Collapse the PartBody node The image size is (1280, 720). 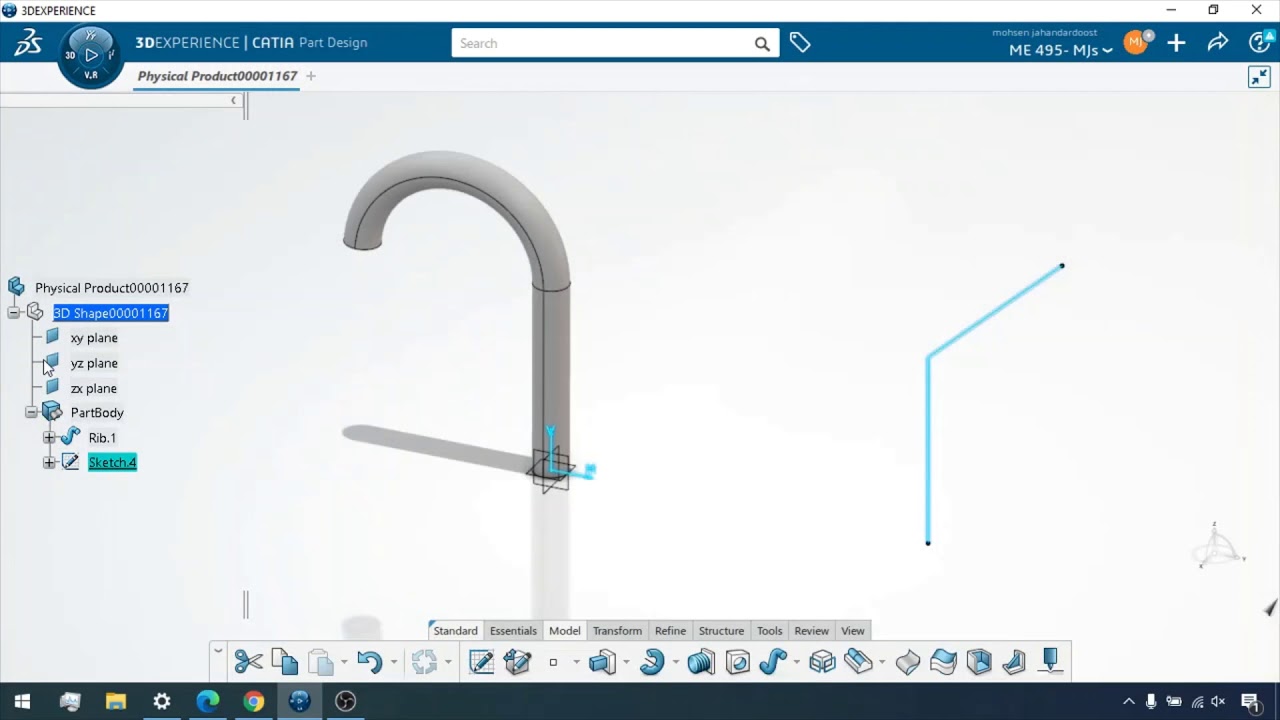tap(31, 412)
